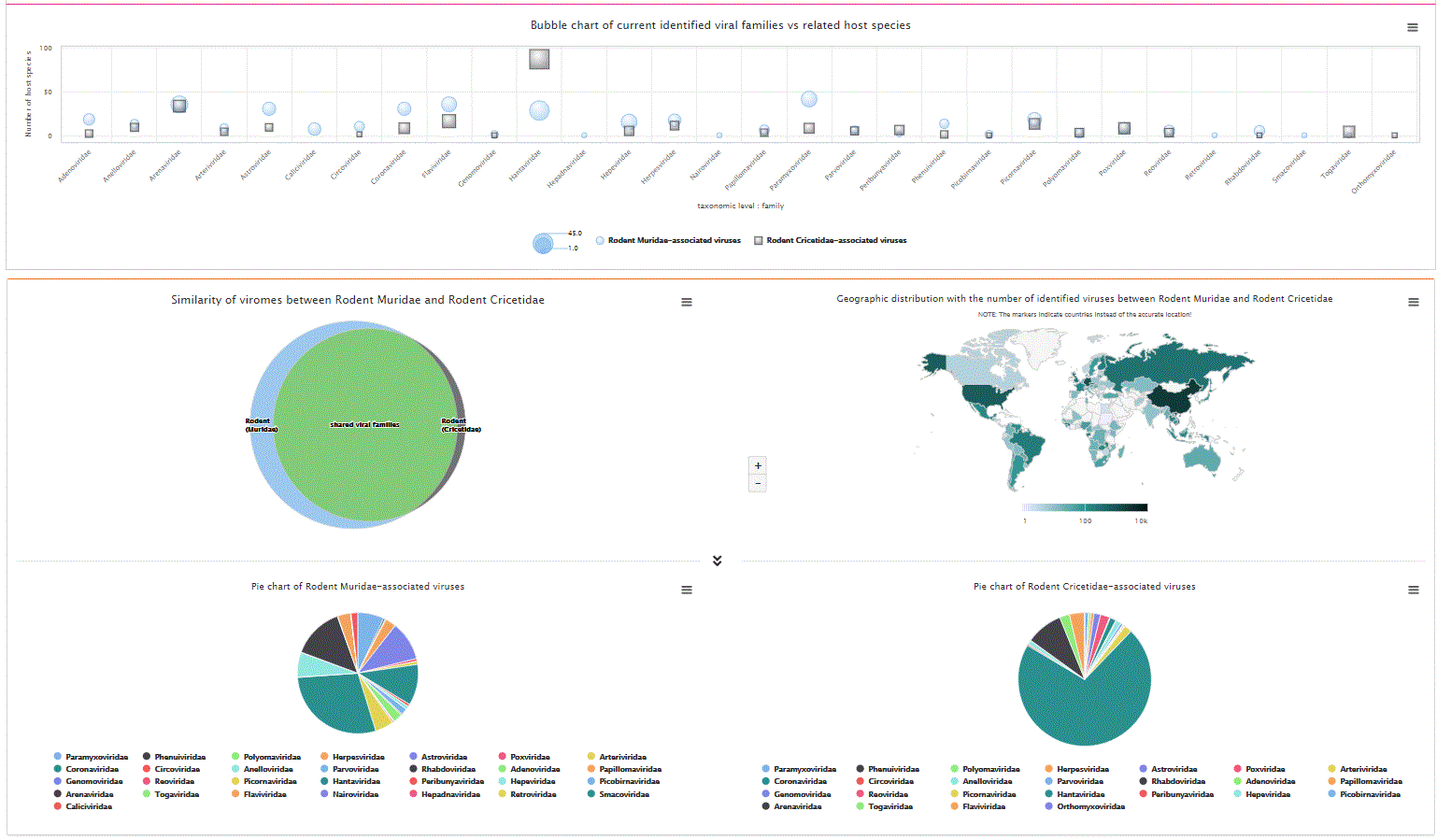Open the geographic distribution map menu icon
The width and height of the screenshot is (1437, 840).
1413,302
